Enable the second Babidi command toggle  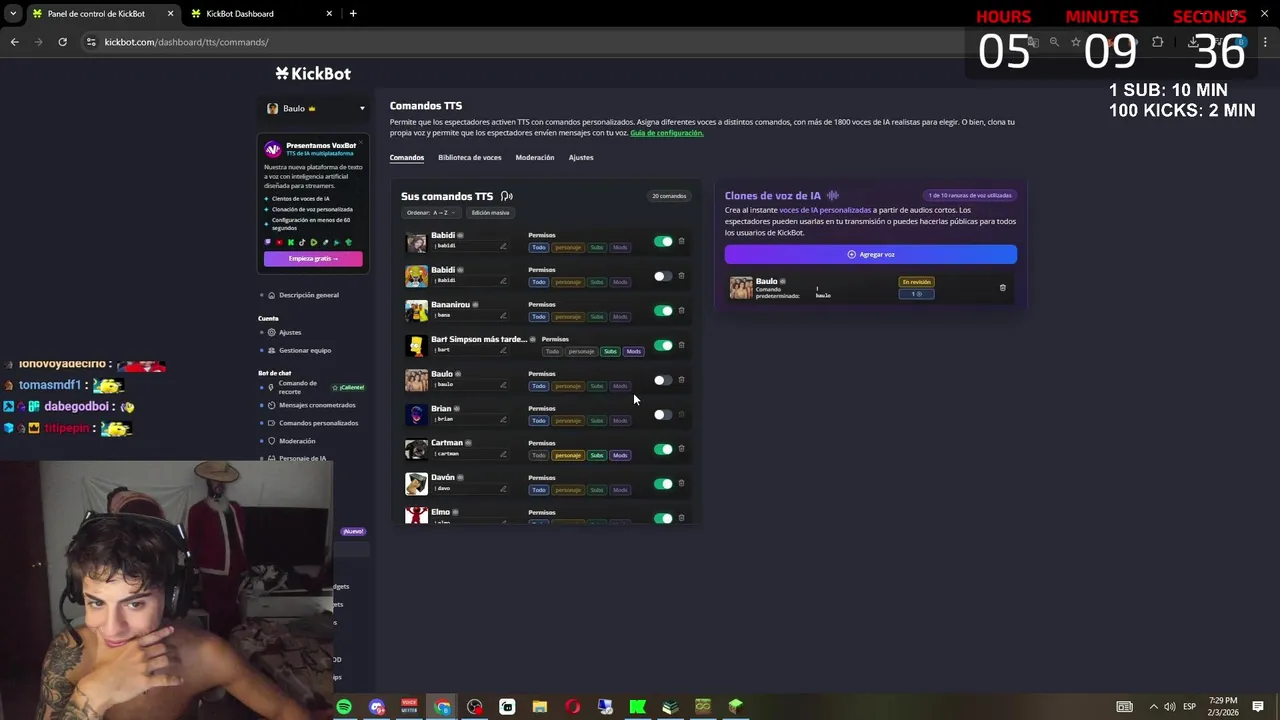click(x=663, y=276)
